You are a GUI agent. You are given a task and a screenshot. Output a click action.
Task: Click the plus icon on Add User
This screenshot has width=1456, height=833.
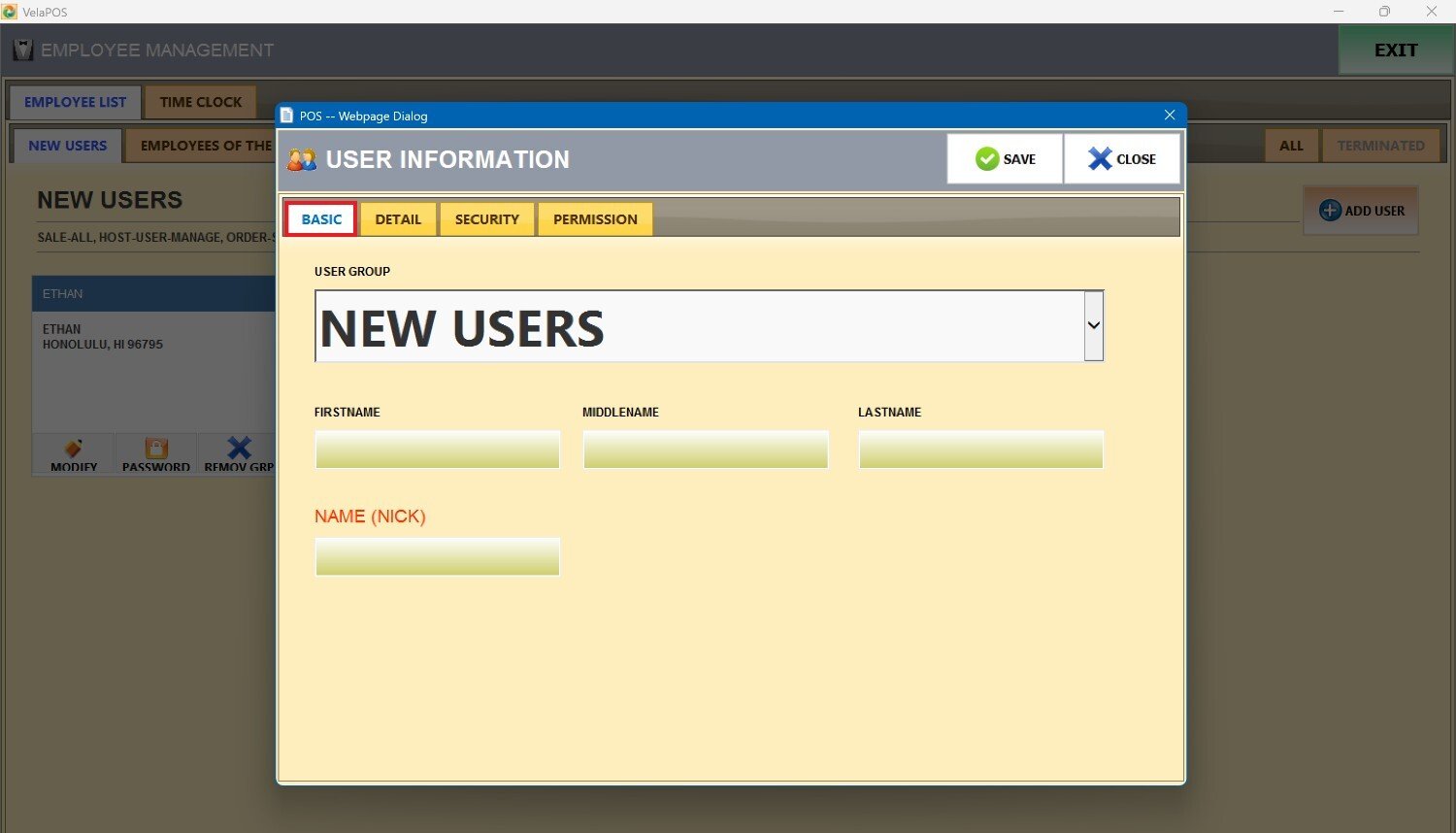click(1330, 211)
